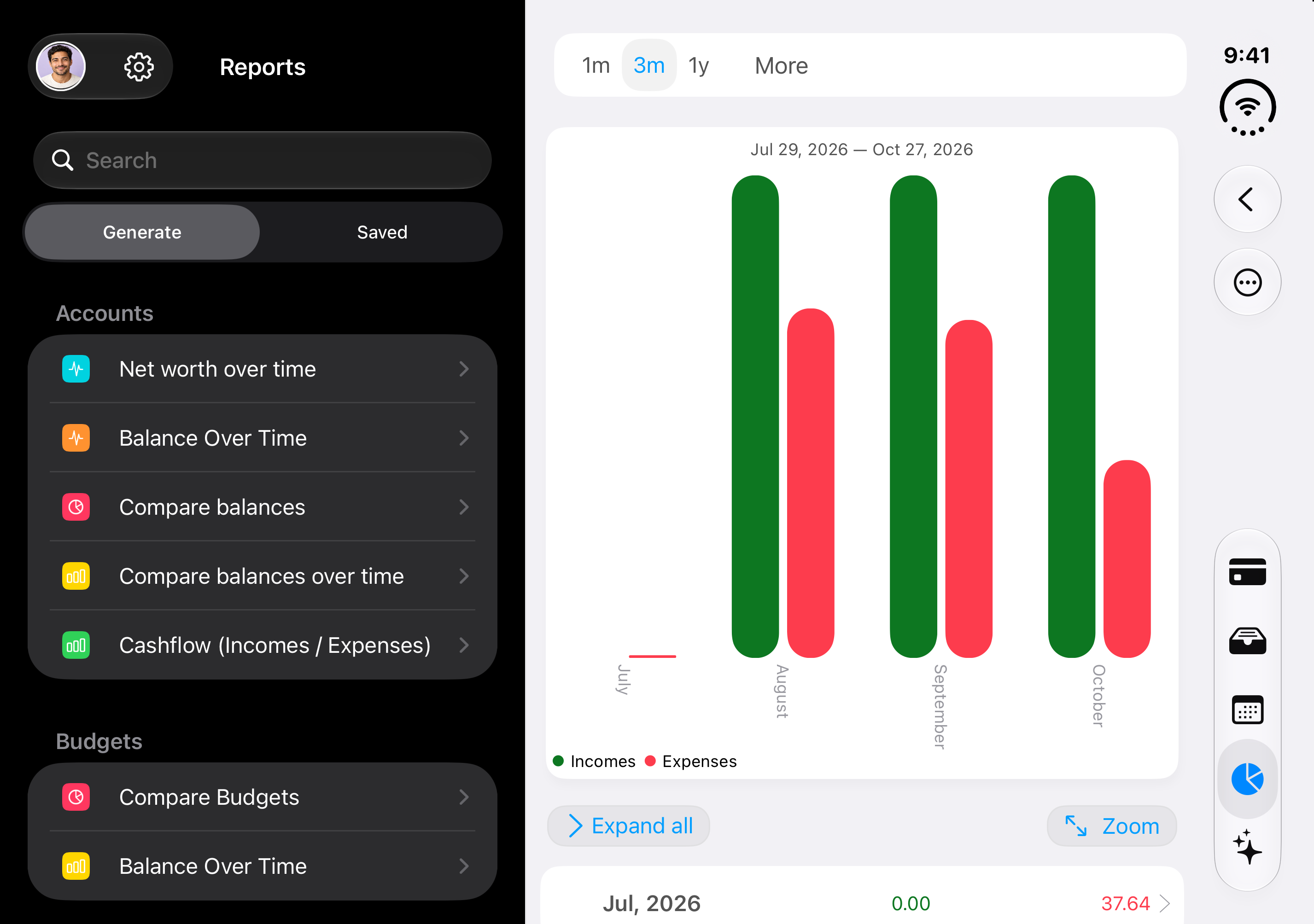
Task: Open the sparkles assistant icon
Action: point(1247,847)
